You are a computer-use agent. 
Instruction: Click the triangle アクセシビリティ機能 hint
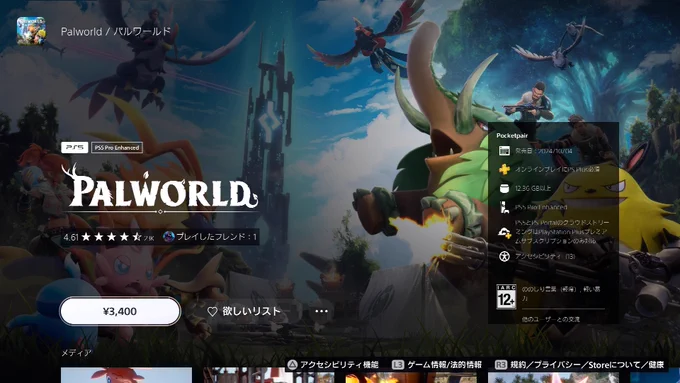[333, 365]
